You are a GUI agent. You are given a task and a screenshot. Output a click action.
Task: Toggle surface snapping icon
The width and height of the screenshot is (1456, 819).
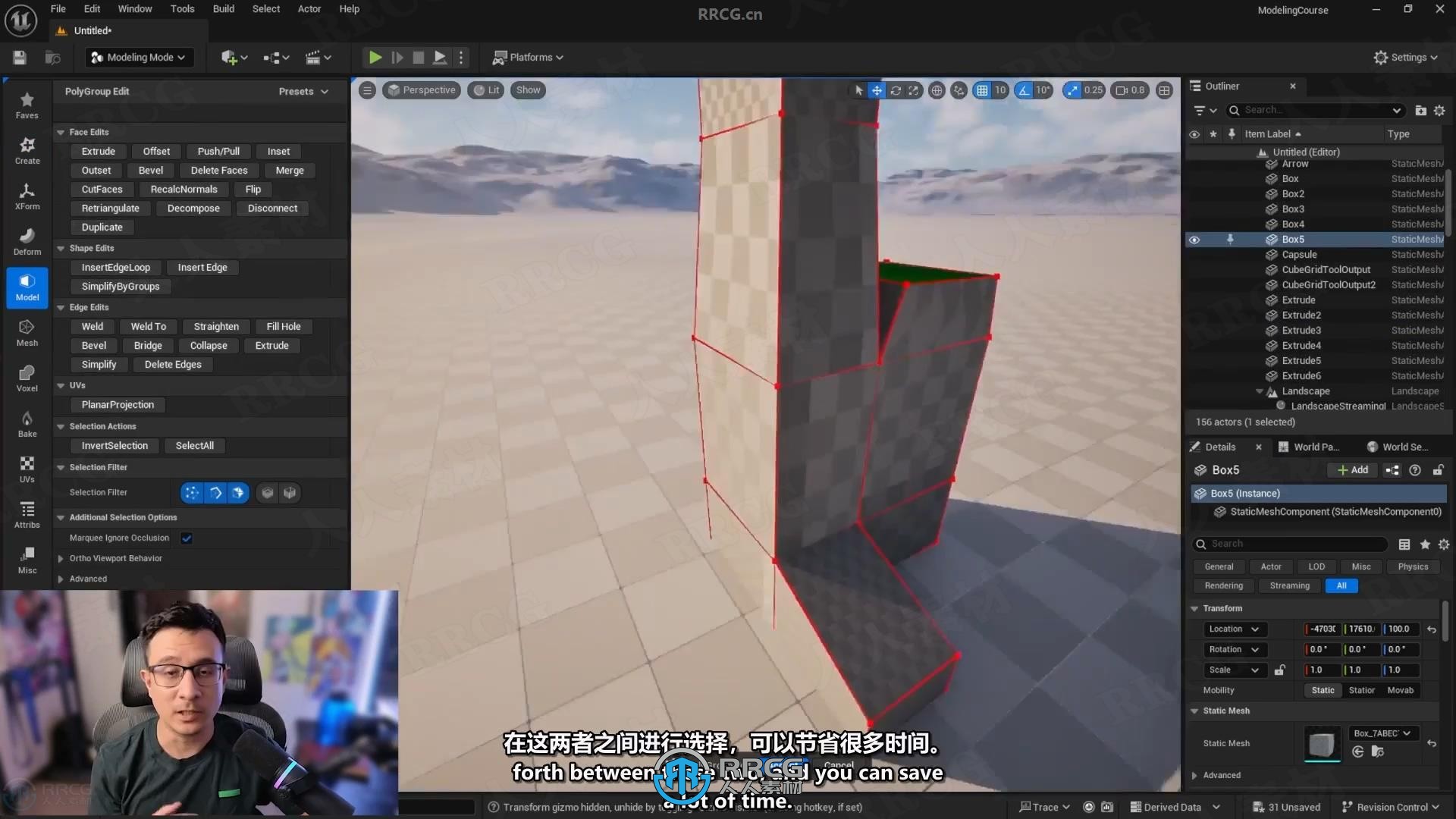959,90
